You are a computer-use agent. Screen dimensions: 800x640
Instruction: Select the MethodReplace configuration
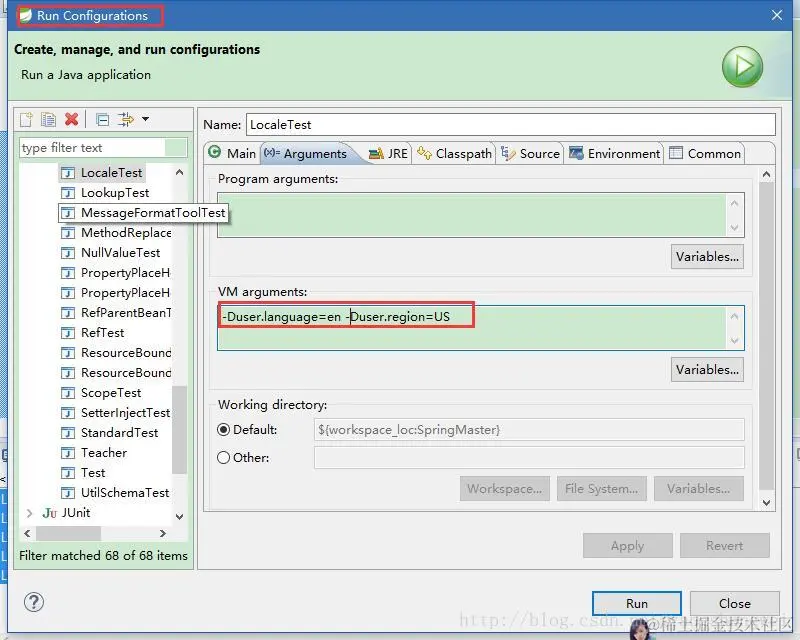(126, 233)
